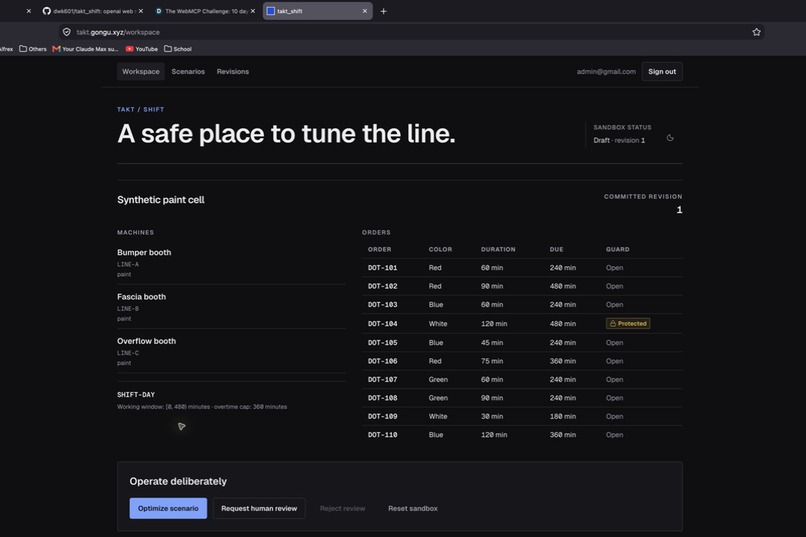Image resolution: width=806 pixels, height=537 pixels.
Task: Click Reset sandbox
Action: (413, 508)
